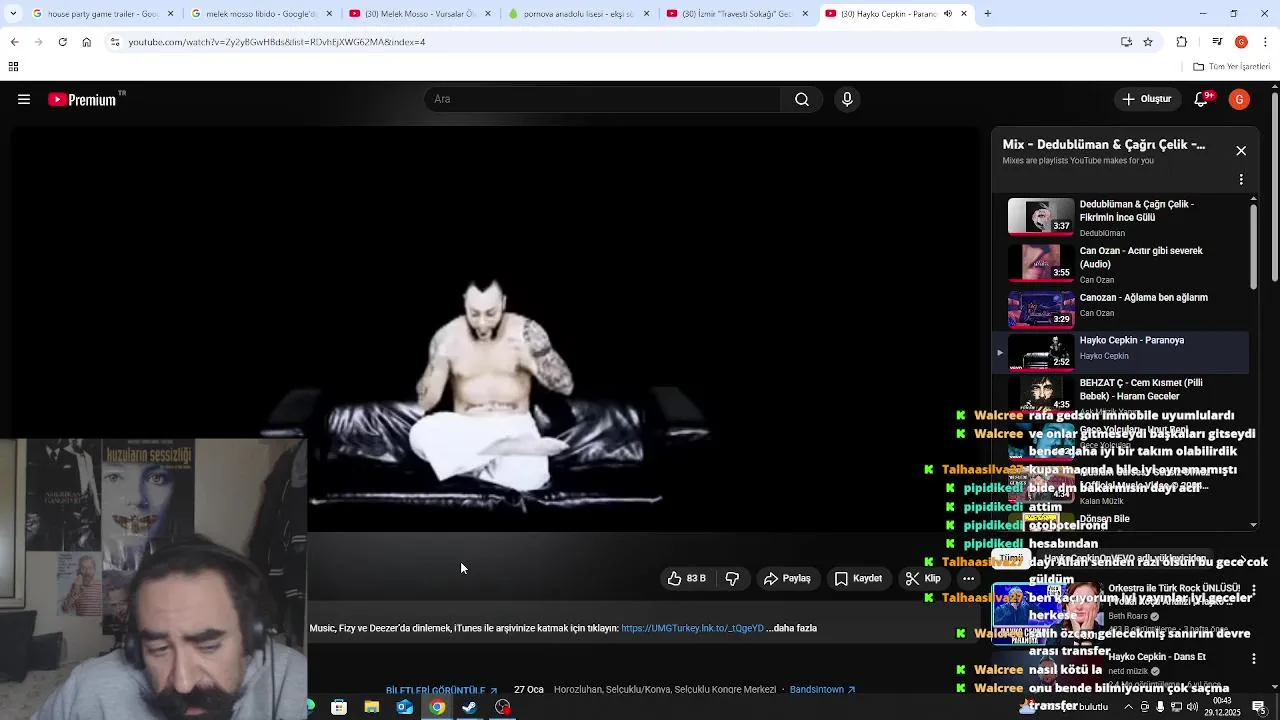Open Windows notification center icon
Viewport: 1280px width, 720px height.
click(x=1259, y=707)
